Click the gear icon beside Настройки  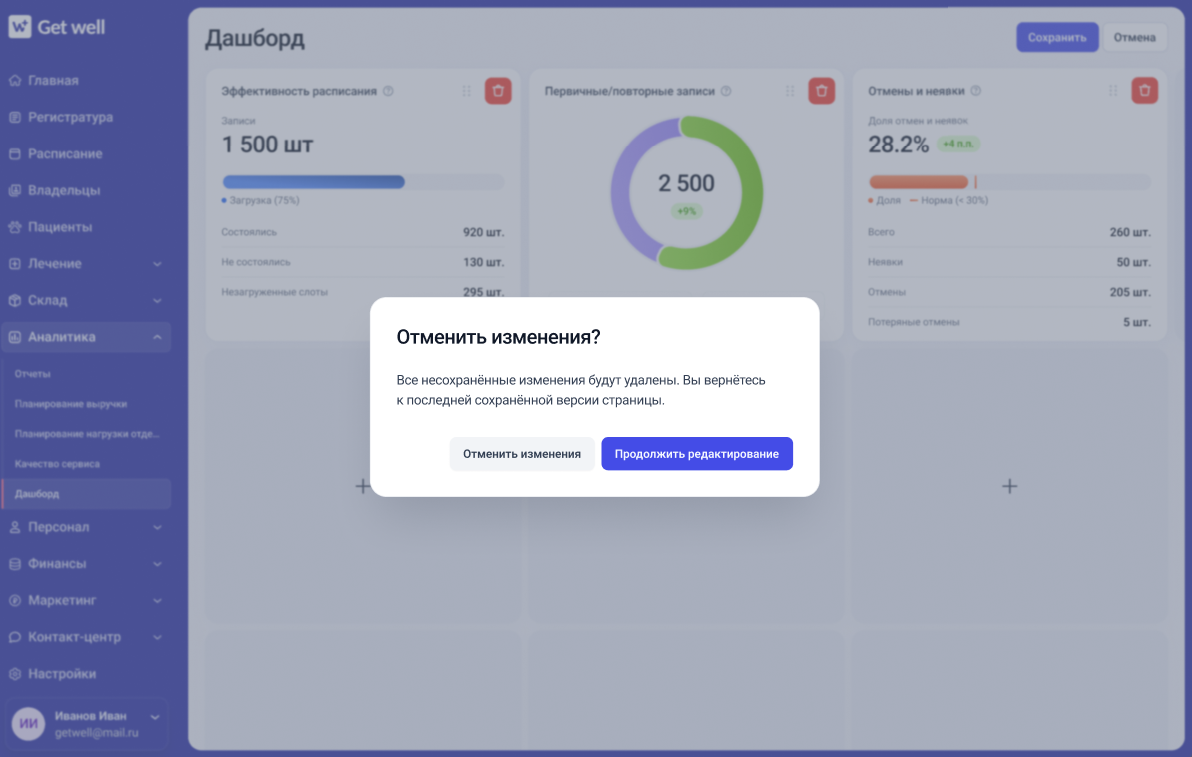15,673
